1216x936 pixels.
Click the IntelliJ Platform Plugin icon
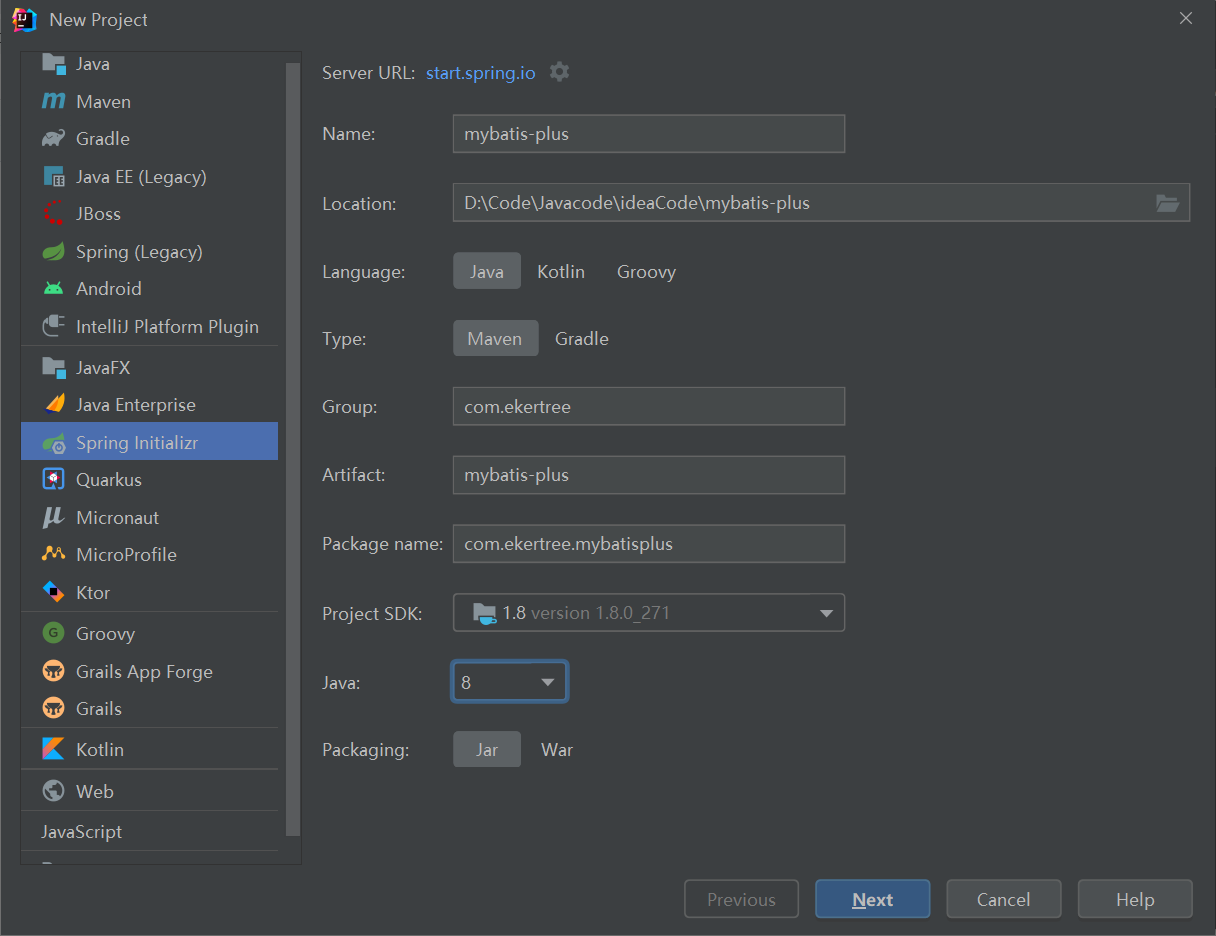(54, 327)
